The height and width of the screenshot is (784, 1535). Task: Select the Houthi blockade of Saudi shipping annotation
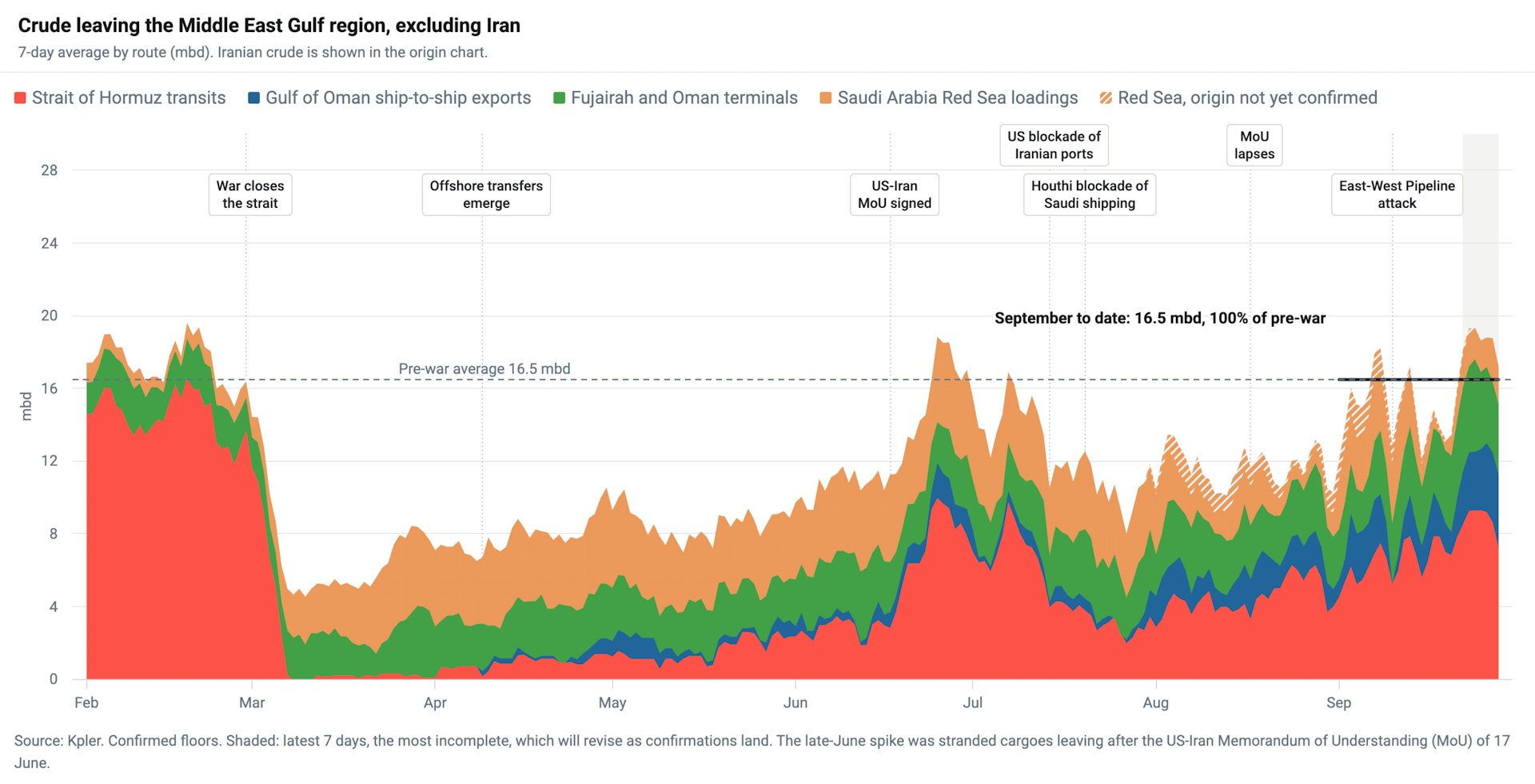[x=1090, y=194]
